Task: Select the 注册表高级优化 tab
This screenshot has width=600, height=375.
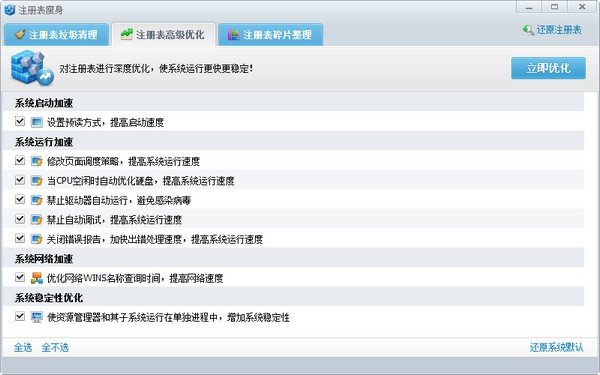Action: click(163, 34)
